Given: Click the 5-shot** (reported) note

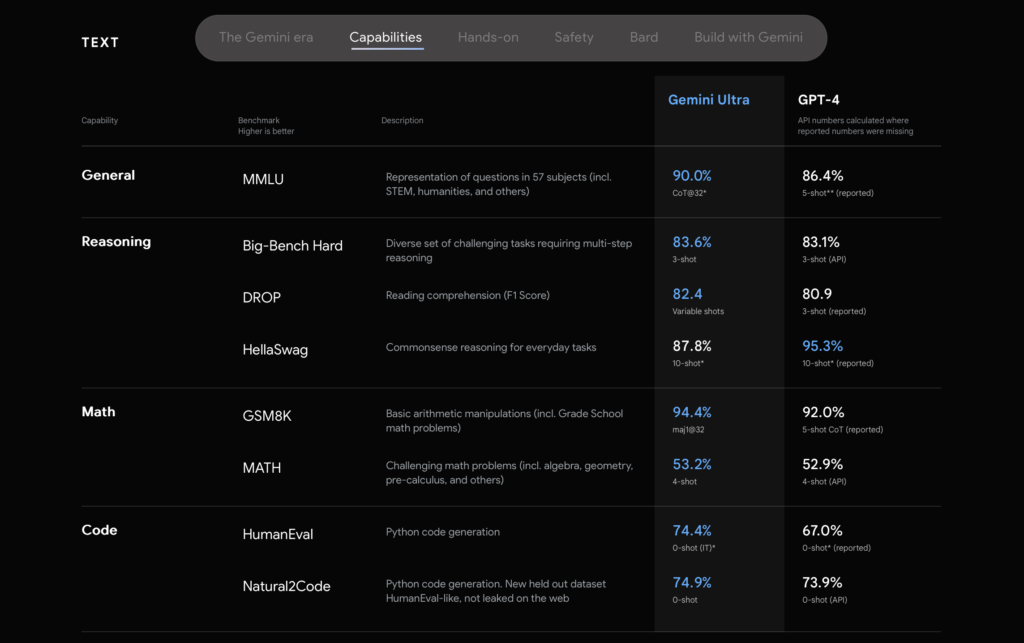Looking at the screenshot, I should (x=838, y=193).
